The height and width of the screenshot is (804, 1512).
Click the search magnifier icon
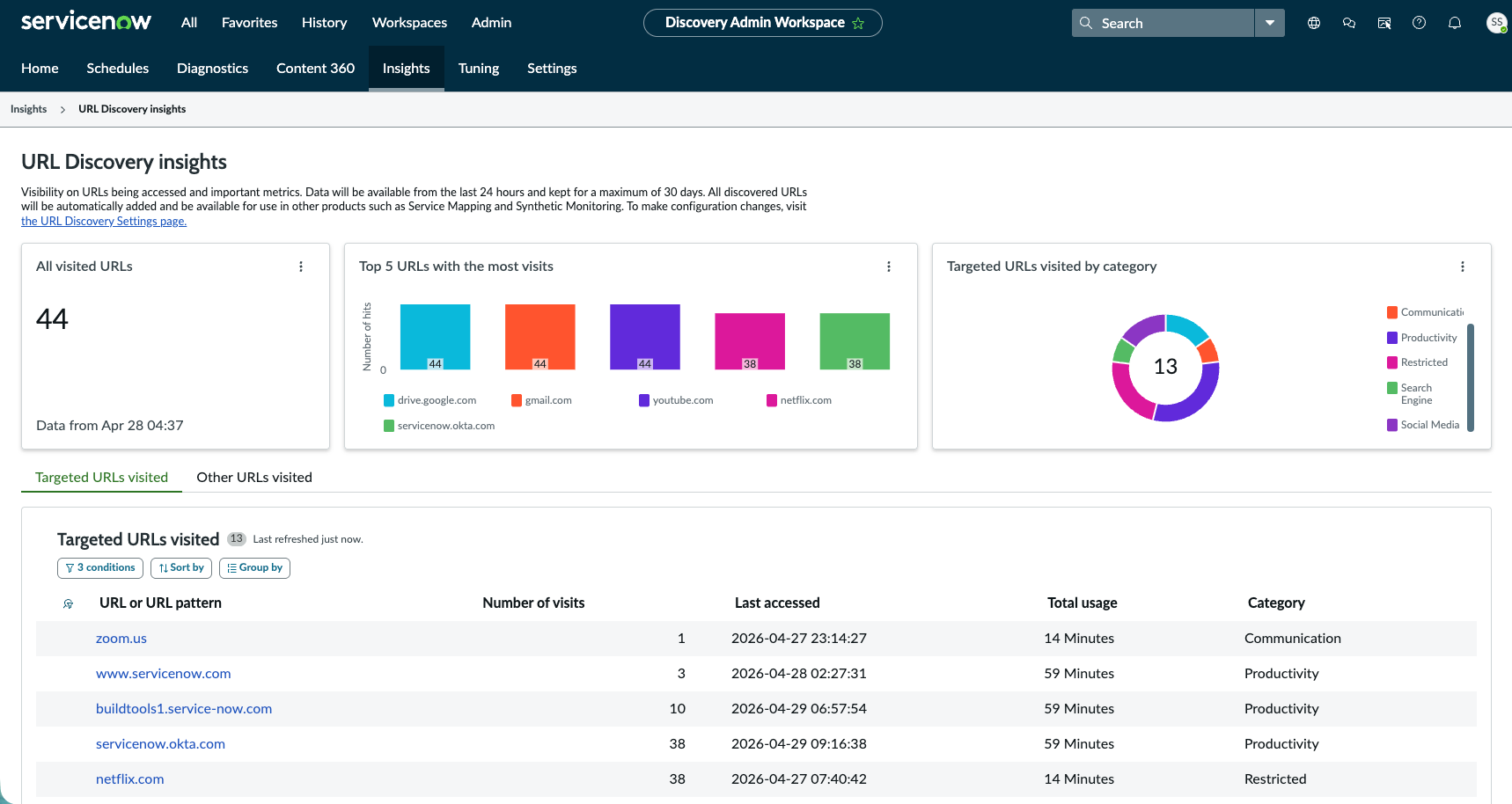1086,23
